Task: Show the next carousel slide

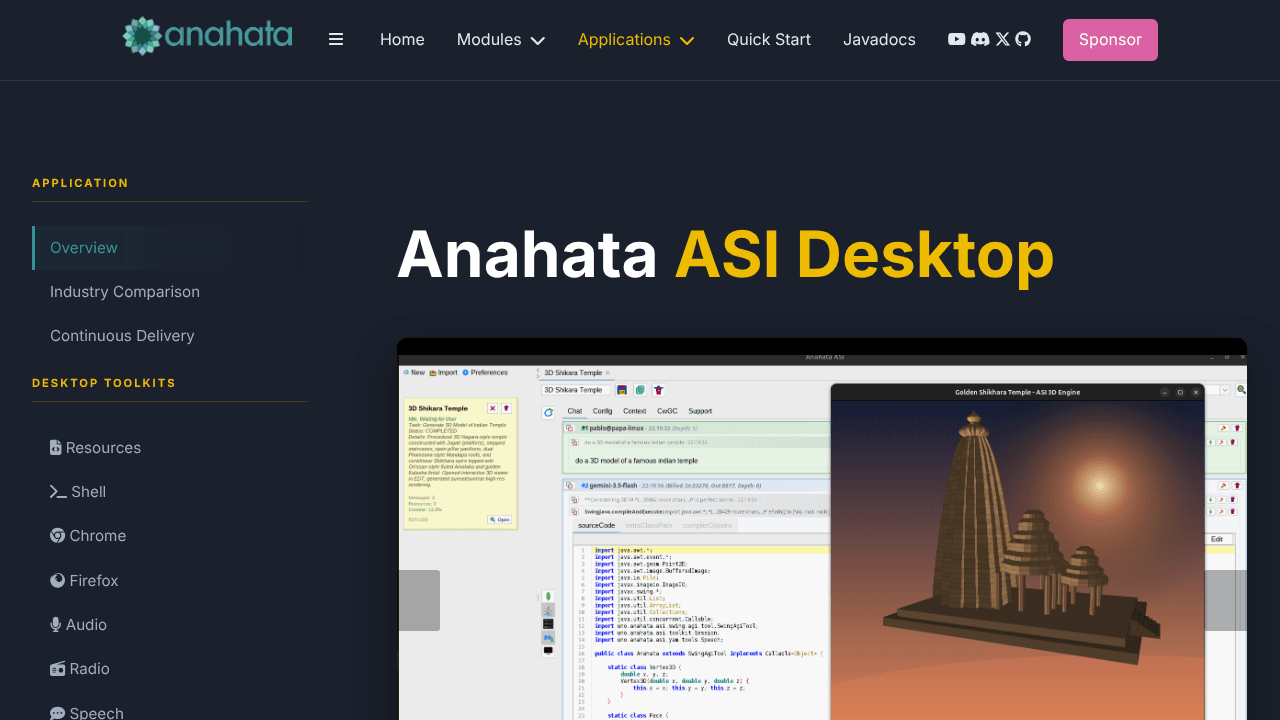Action: coord(1226,600)
